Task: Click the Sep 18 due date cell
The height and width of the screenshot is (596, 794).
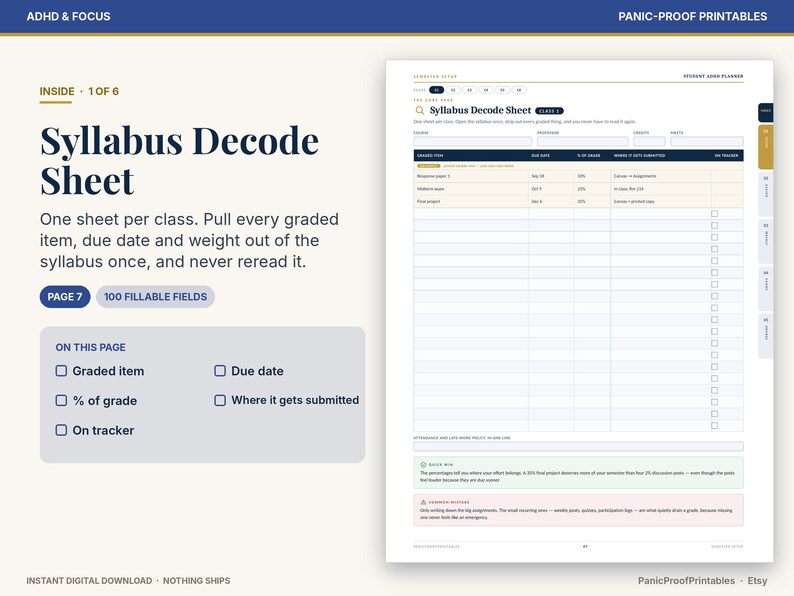Action: [x=551, y=176]
